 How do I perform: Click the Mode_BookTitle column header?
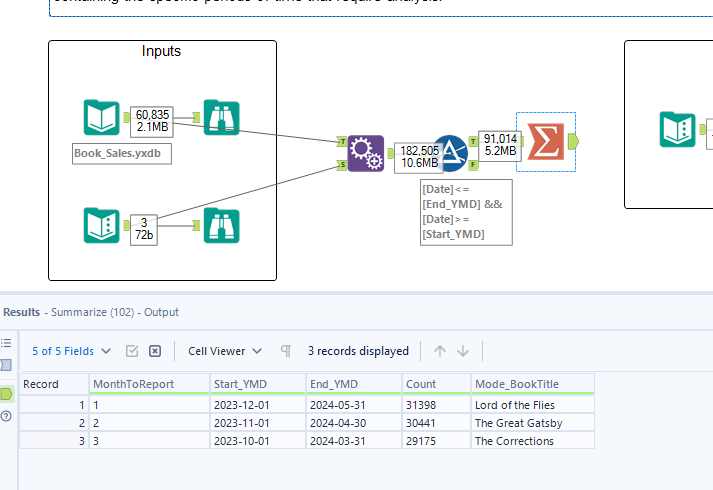tap(532, 384)
